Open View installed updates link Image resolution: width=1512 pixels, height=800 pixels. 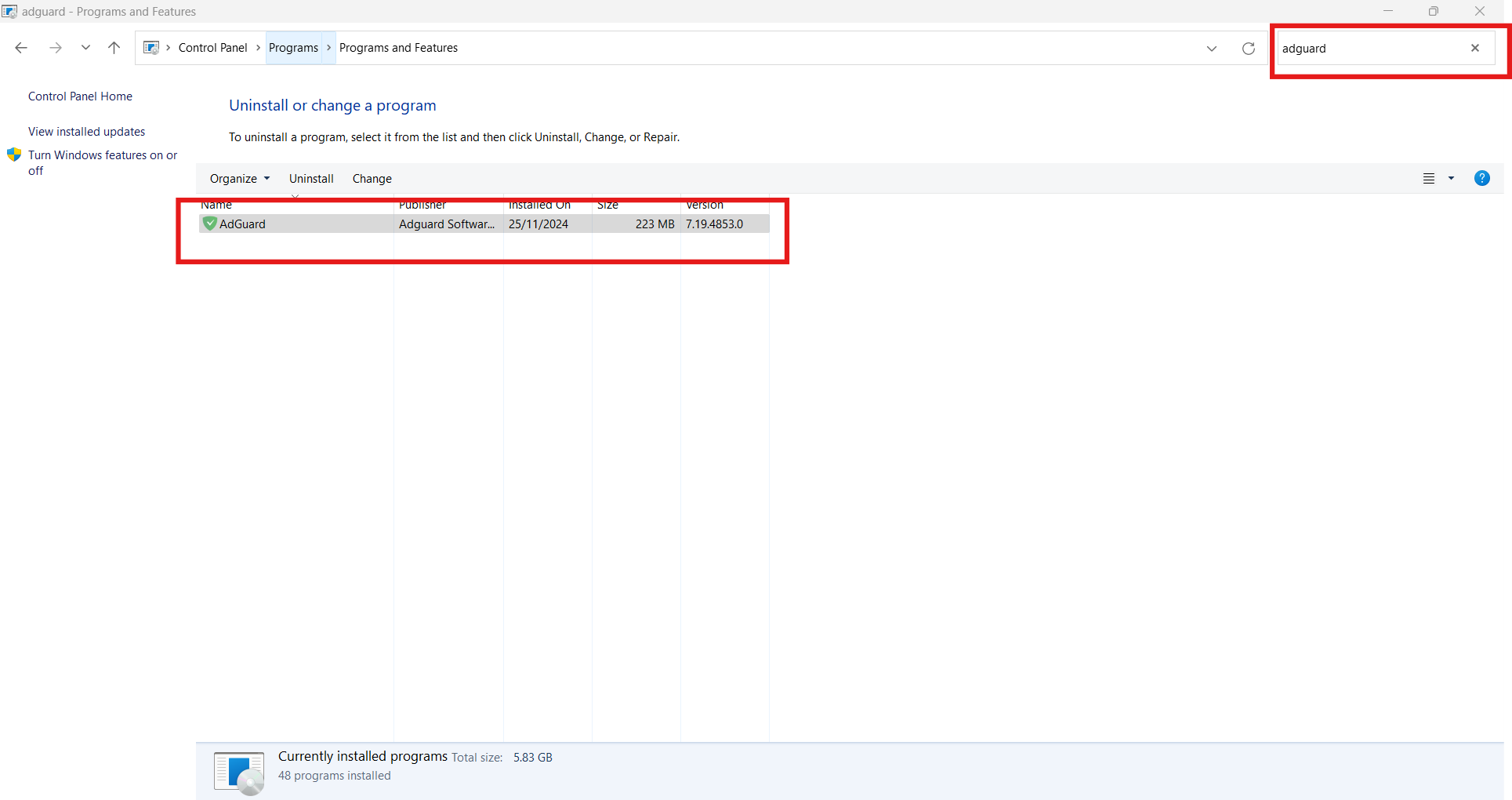86,132
